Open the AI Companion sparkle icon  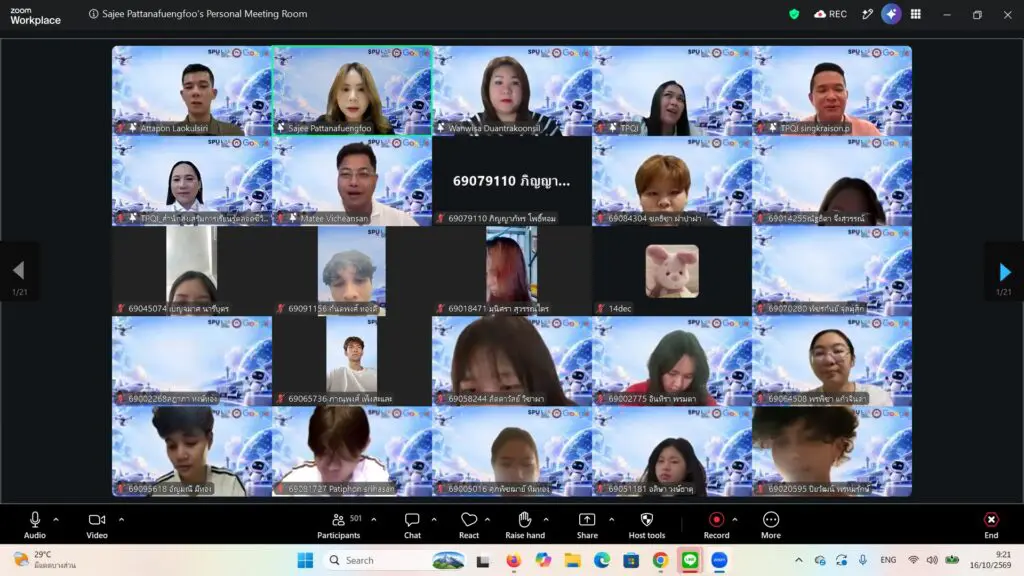tap(891, 14)
